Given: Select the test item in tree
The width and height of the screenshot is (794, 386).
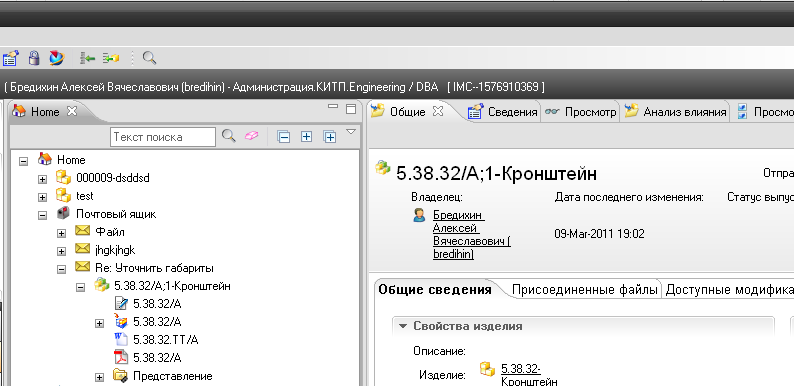Looking at the screenshot, I should click(85, 196).
